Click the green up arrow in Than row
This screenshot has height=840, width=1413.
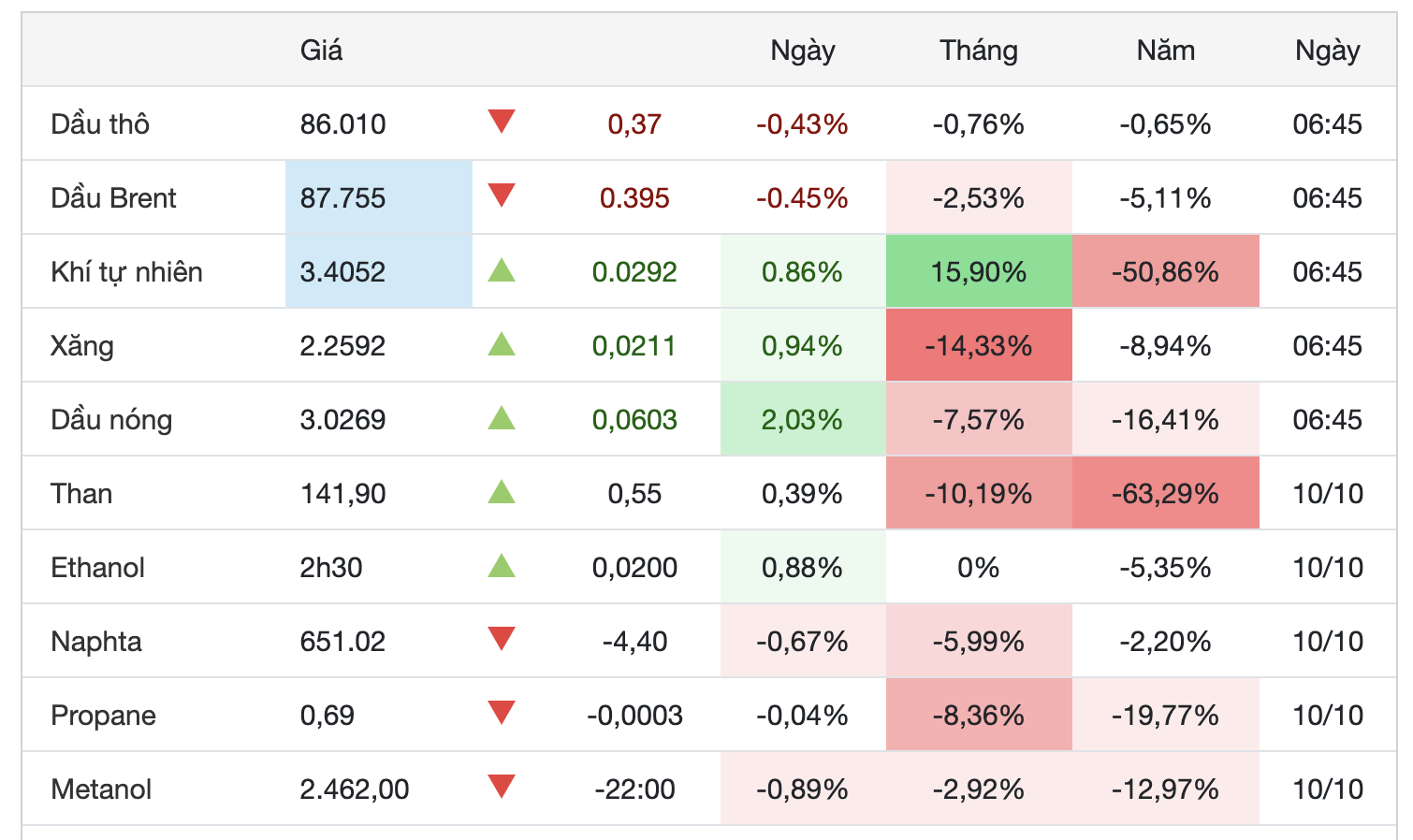[x=502, y=492]
